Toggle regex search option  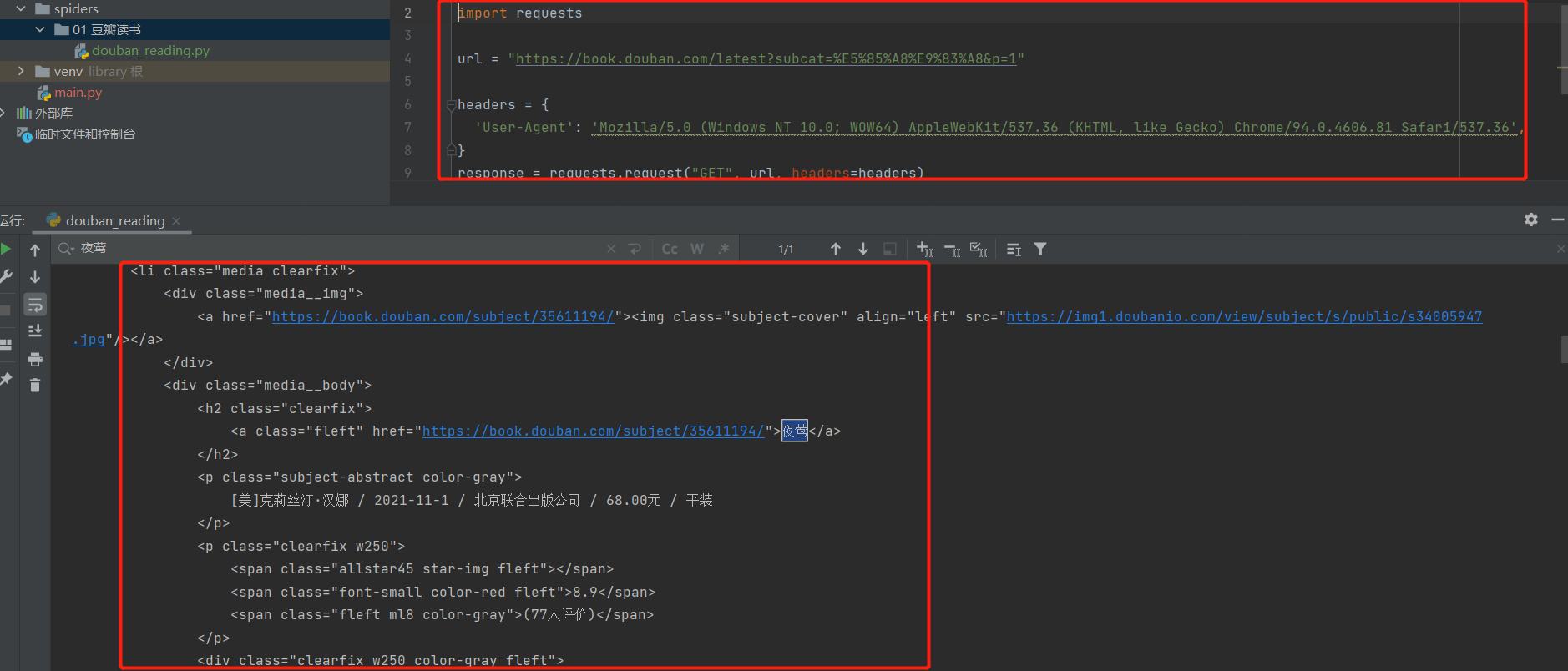(x=724, y=249)
